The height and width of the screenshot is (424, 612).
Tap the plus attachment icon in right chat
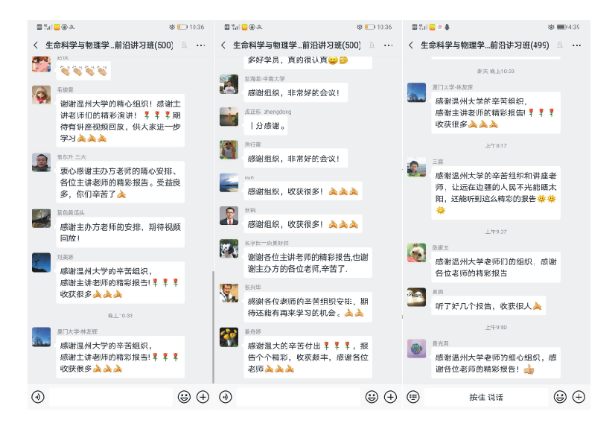tap(578, 397)
